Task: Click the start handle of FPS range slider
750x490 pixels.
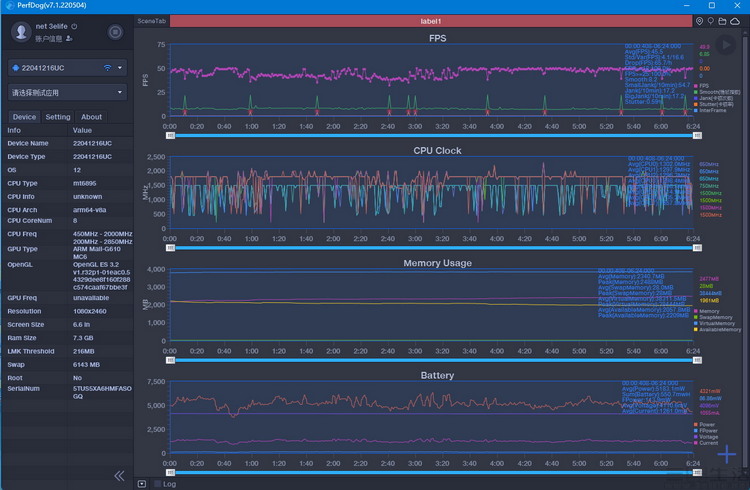Action: [x=170, y=135]
